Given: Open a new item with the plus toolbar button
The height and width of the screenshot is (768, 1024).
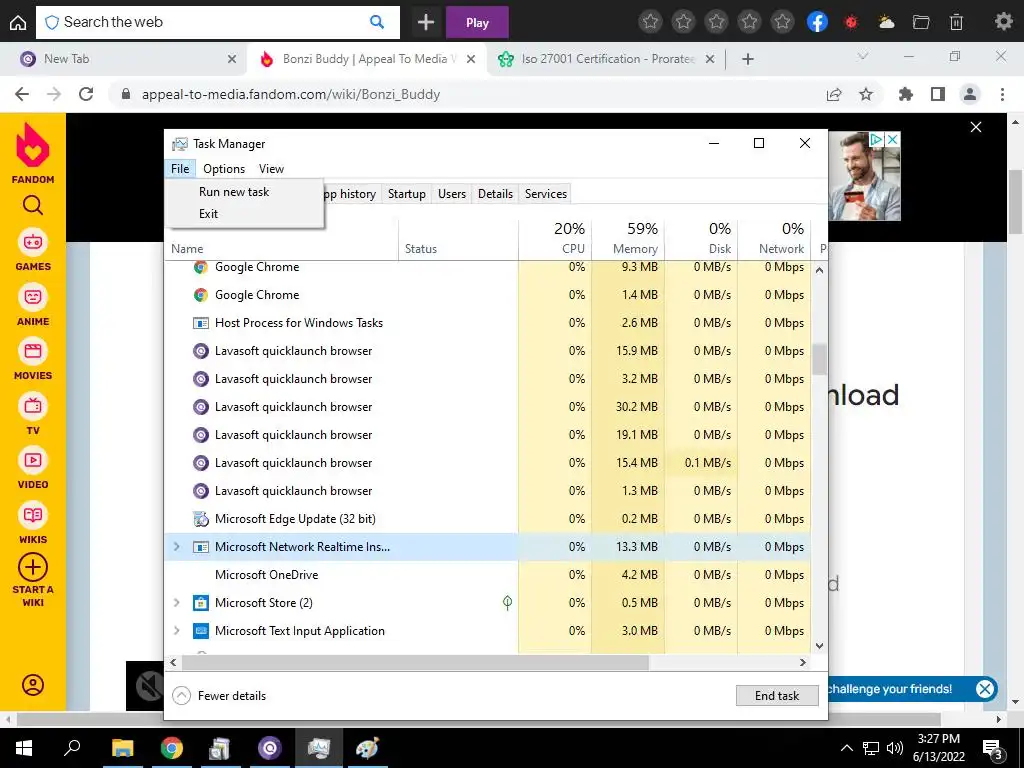Looking at the screenshot, I should click(x=426, y=23).
